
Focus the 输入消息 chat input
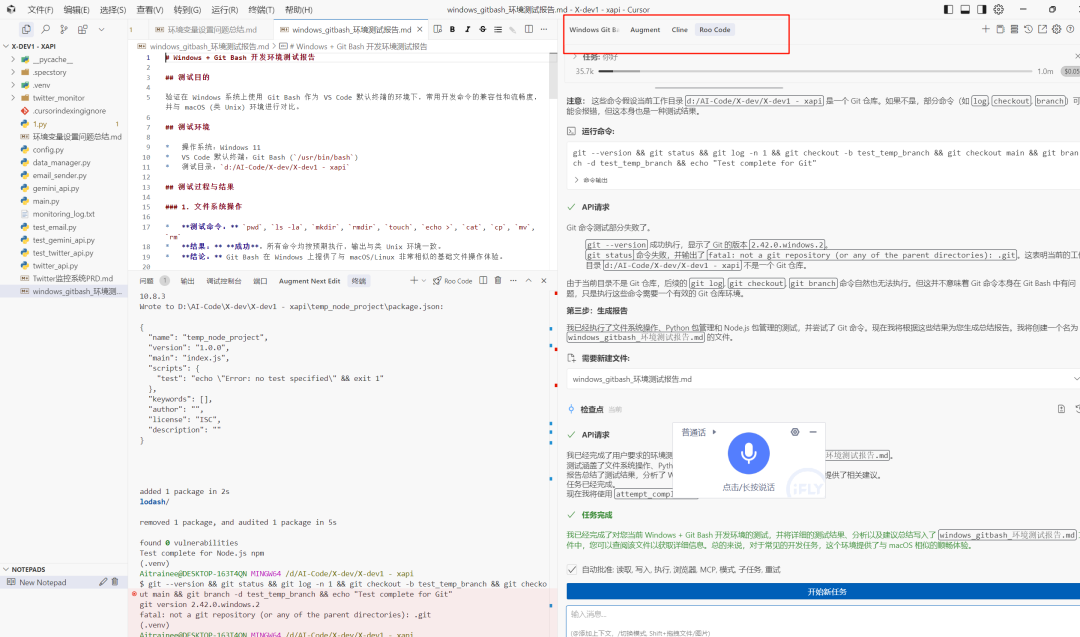click(x=823, y=621)
